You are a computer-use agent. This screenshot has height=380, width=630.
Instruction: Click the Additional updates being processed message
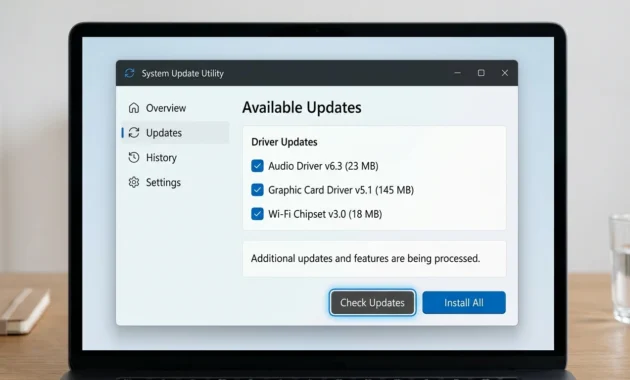tap(366, 258)
